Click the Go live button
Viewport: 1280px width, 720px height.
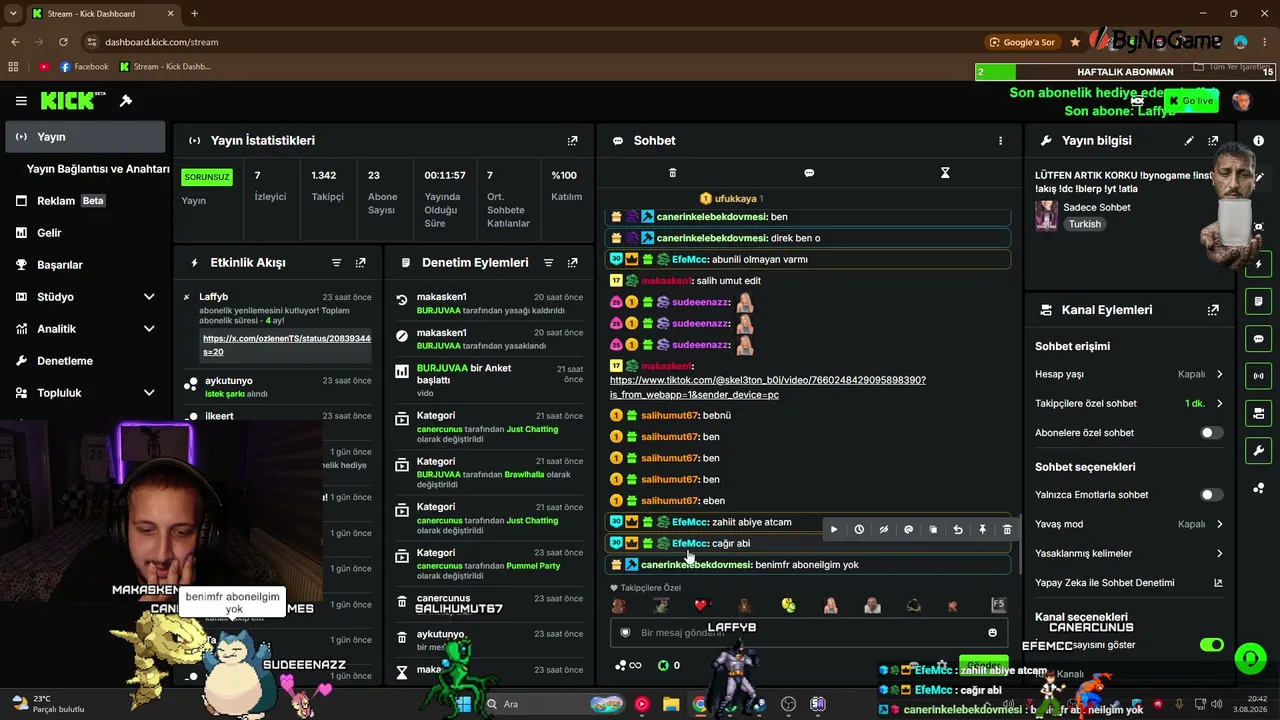tap(1190, 101)
